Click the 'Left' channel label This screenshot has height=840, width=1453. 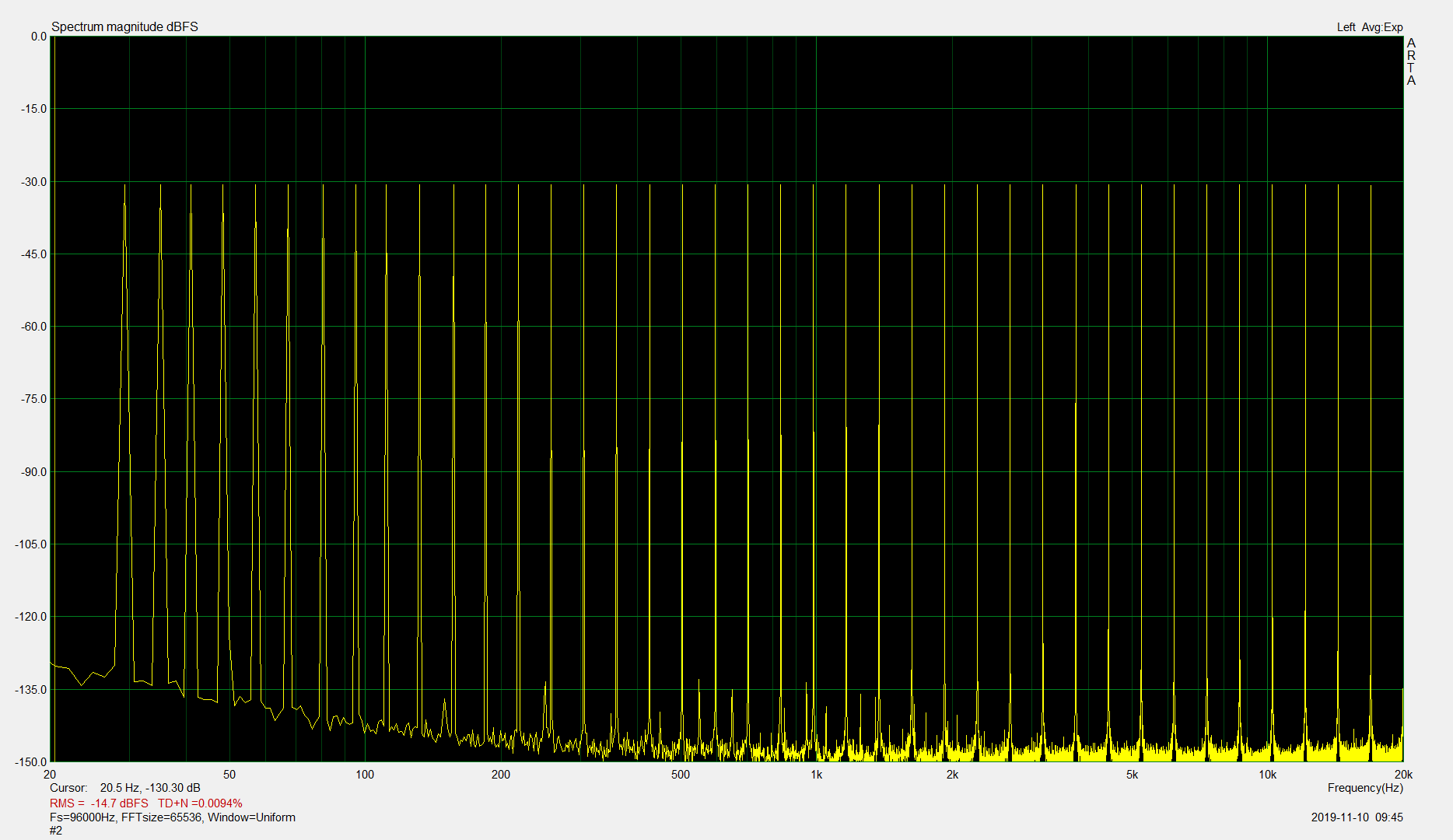pos(1346,27)
